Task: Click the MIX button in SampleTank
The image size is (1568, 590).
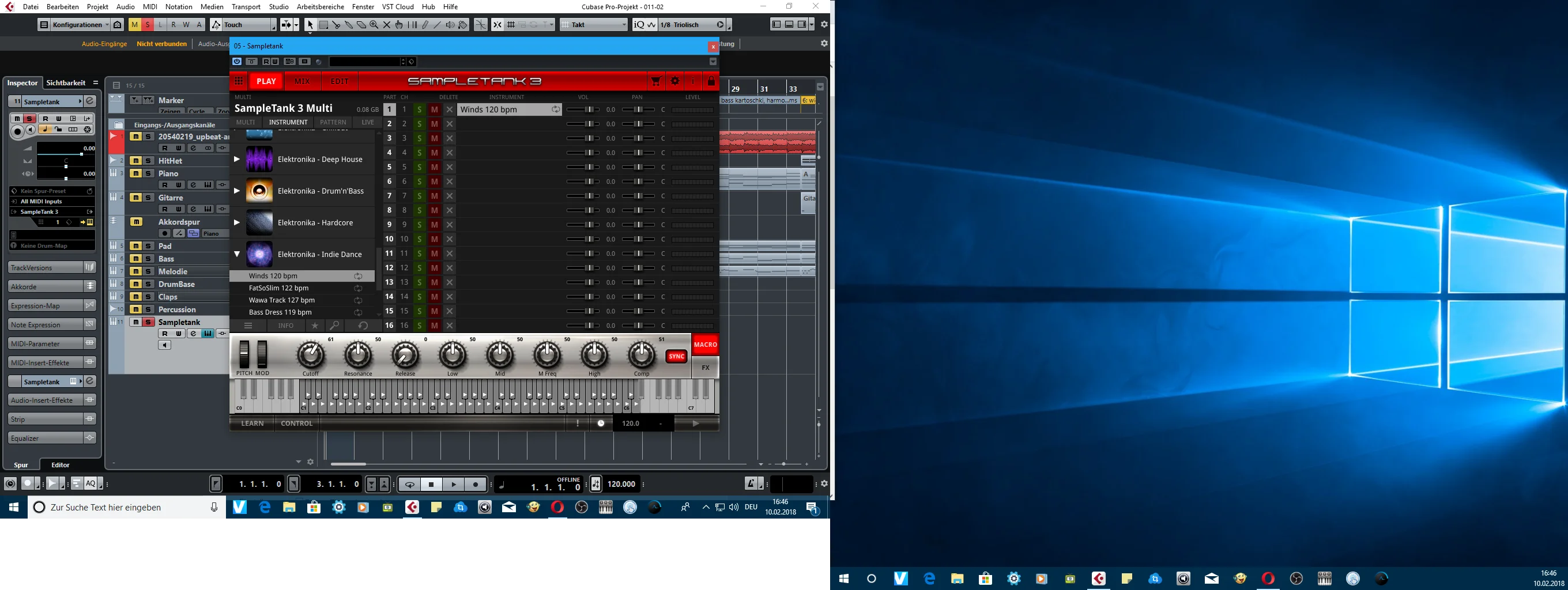Action: click(303, 81)
